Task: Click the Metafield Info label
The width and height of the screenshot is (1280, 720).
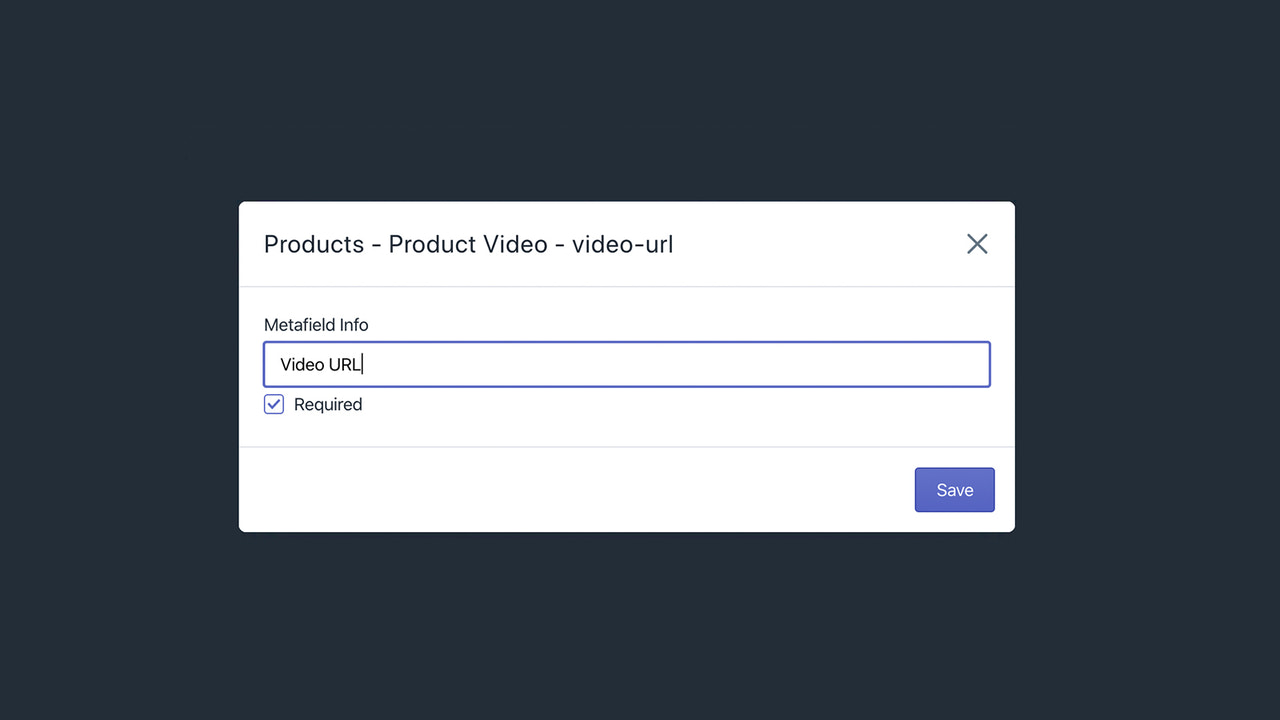Action: (x=316, y=324)
